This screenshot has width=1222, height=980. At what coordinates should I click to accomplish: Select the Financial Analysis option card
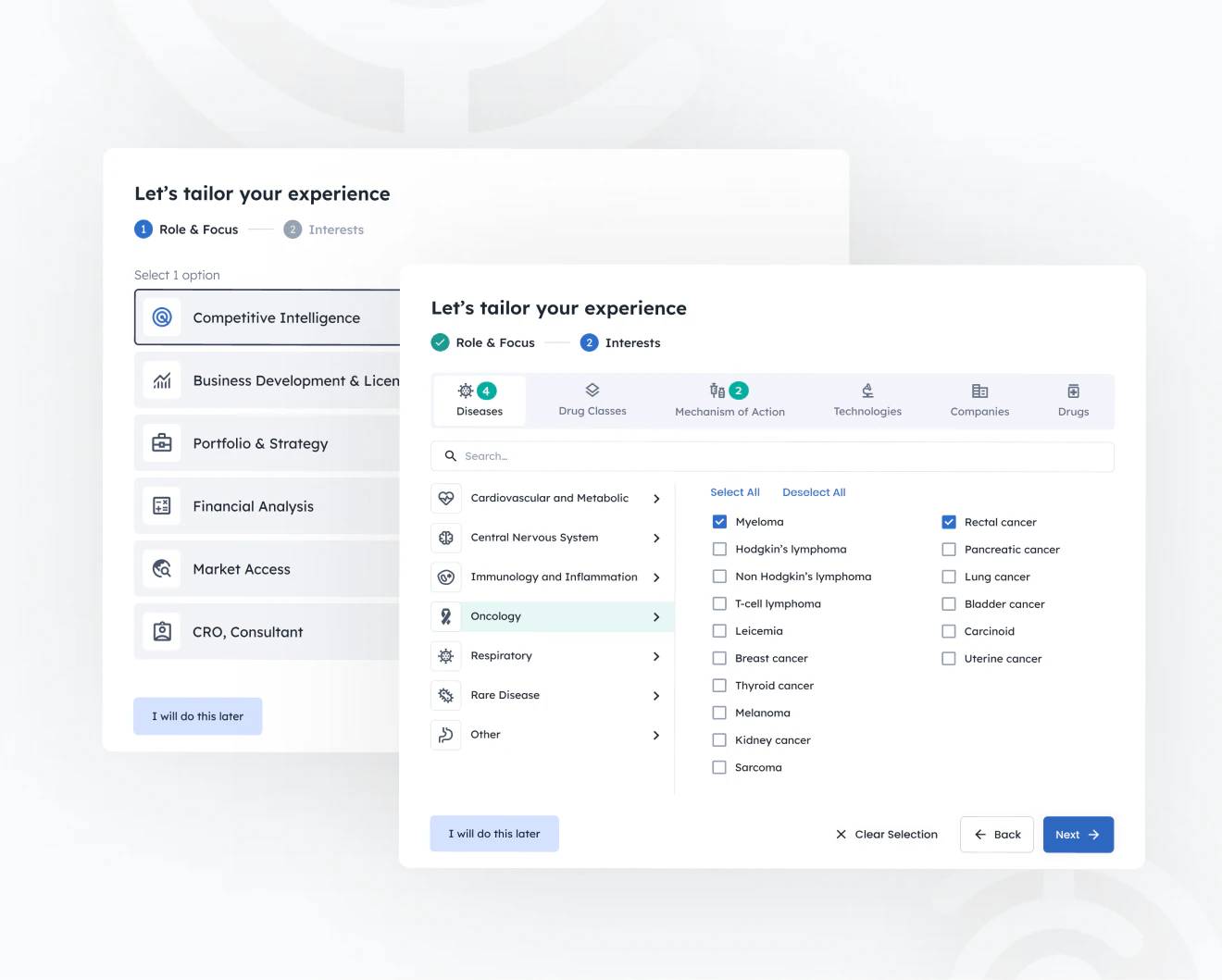(x=268, y=506)
